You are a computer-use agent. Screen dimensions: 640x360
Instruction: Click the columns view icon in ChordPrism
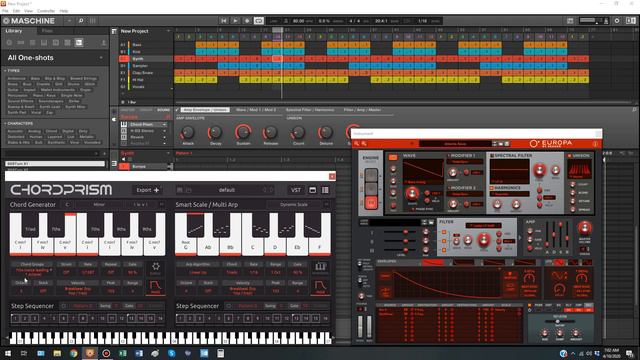(325, 190)
